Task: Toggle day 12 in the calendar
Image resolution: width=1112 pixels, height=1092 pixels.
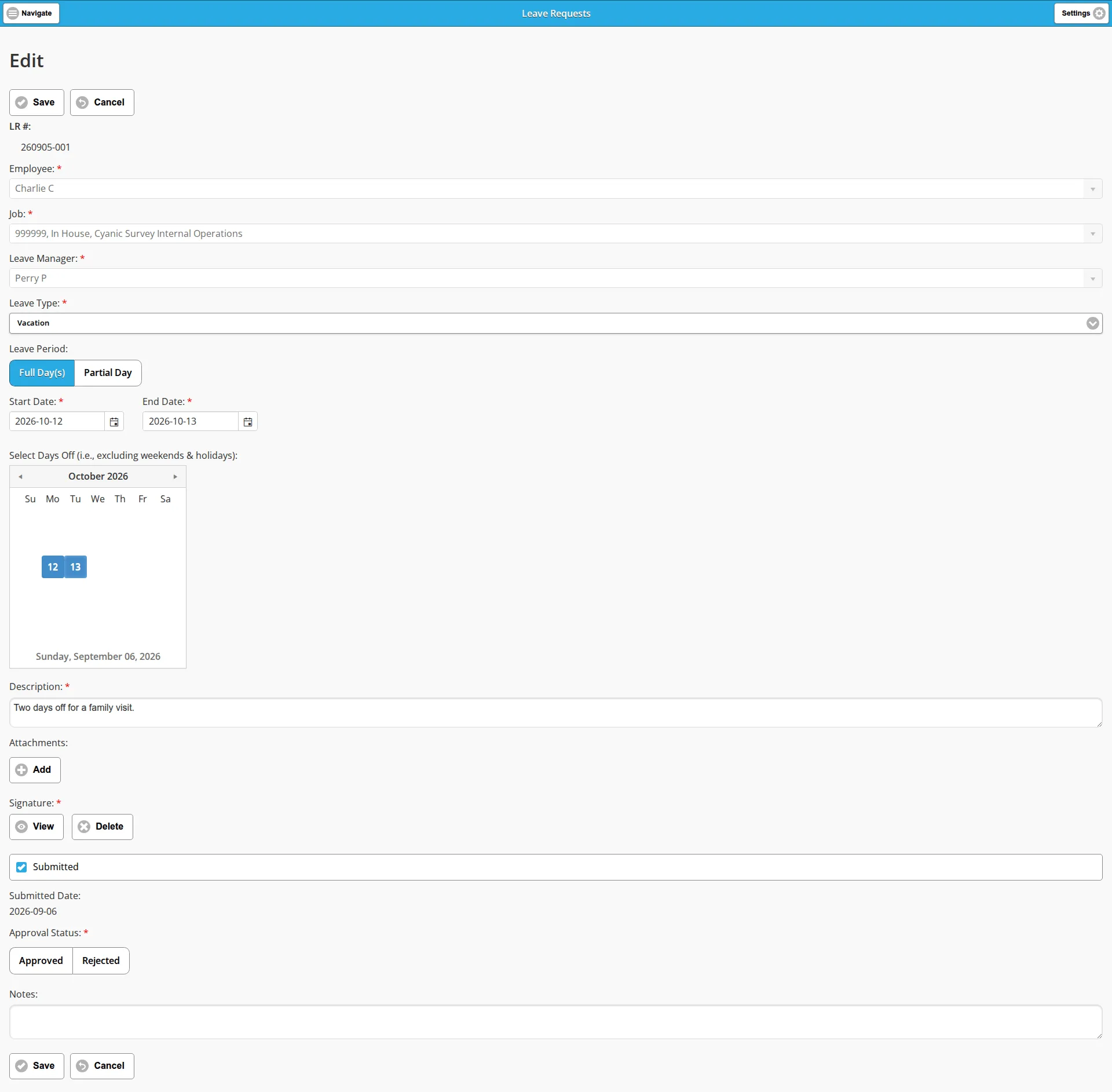Action: [53, 567]
